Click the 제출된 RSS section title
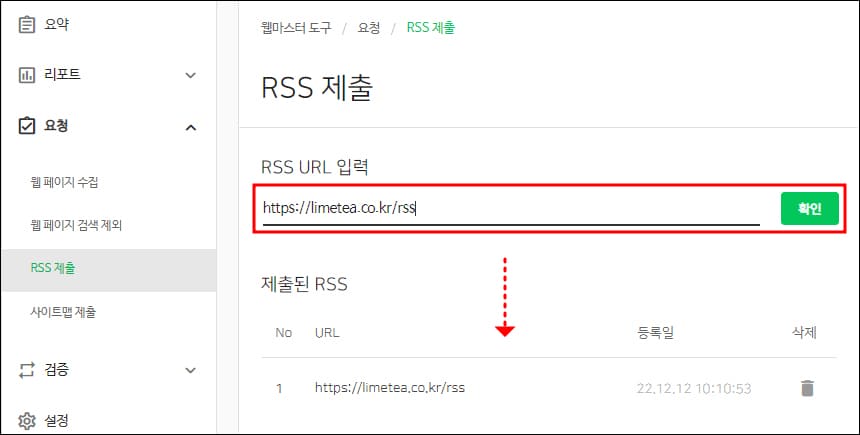The image size is (860, 435). coord(304,284)
